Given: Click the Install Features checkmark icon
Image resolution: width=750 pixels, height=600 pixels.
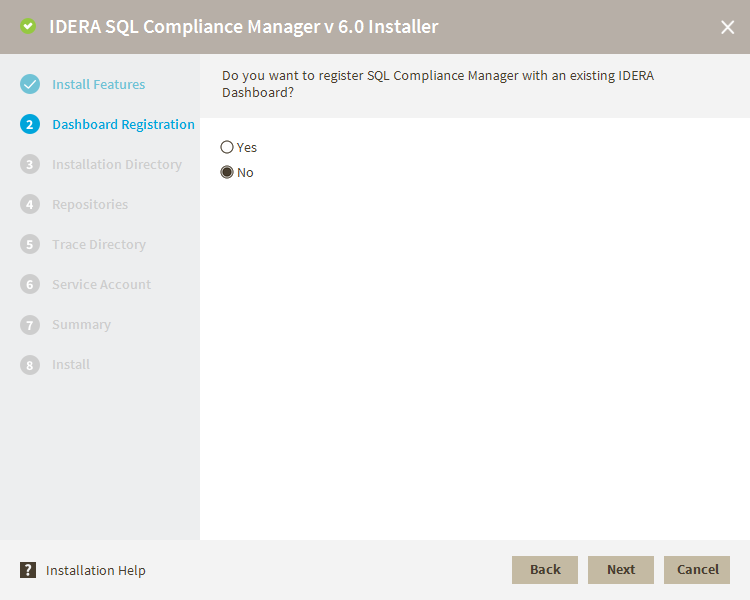Looking at the screenshot, I should click(30, 84).
